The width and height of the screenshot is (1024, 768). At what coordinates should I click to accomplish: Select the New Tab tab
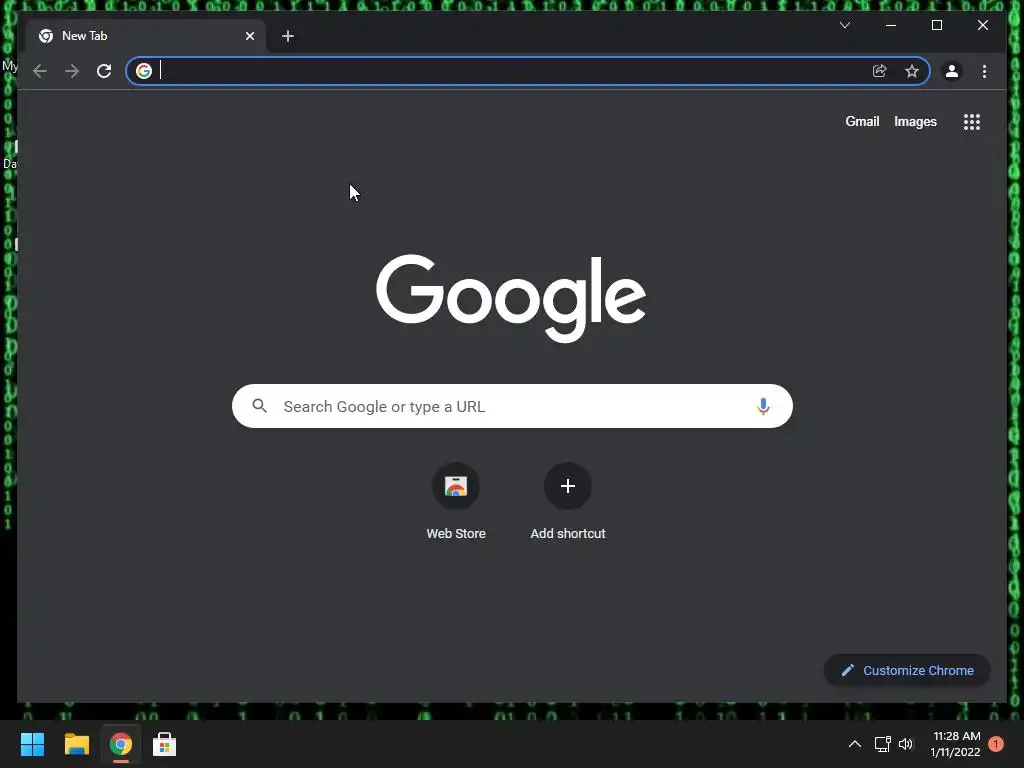click(x=145, y=36)
